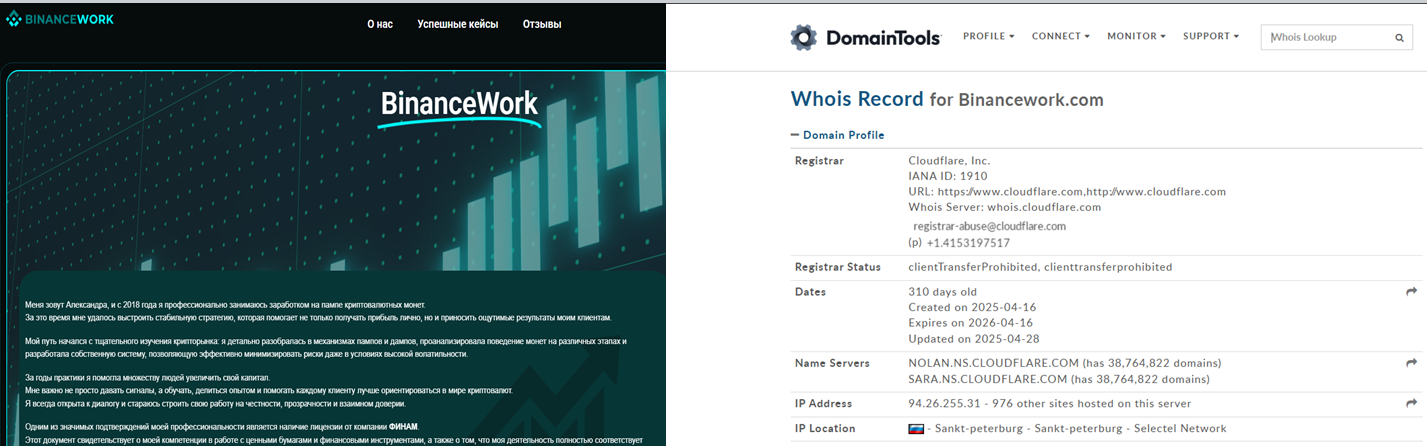The height and width of the screenshot is (446, 1427).
Task: Open the PROFILE dropdown menu
Action: click(x=988, y=36)
